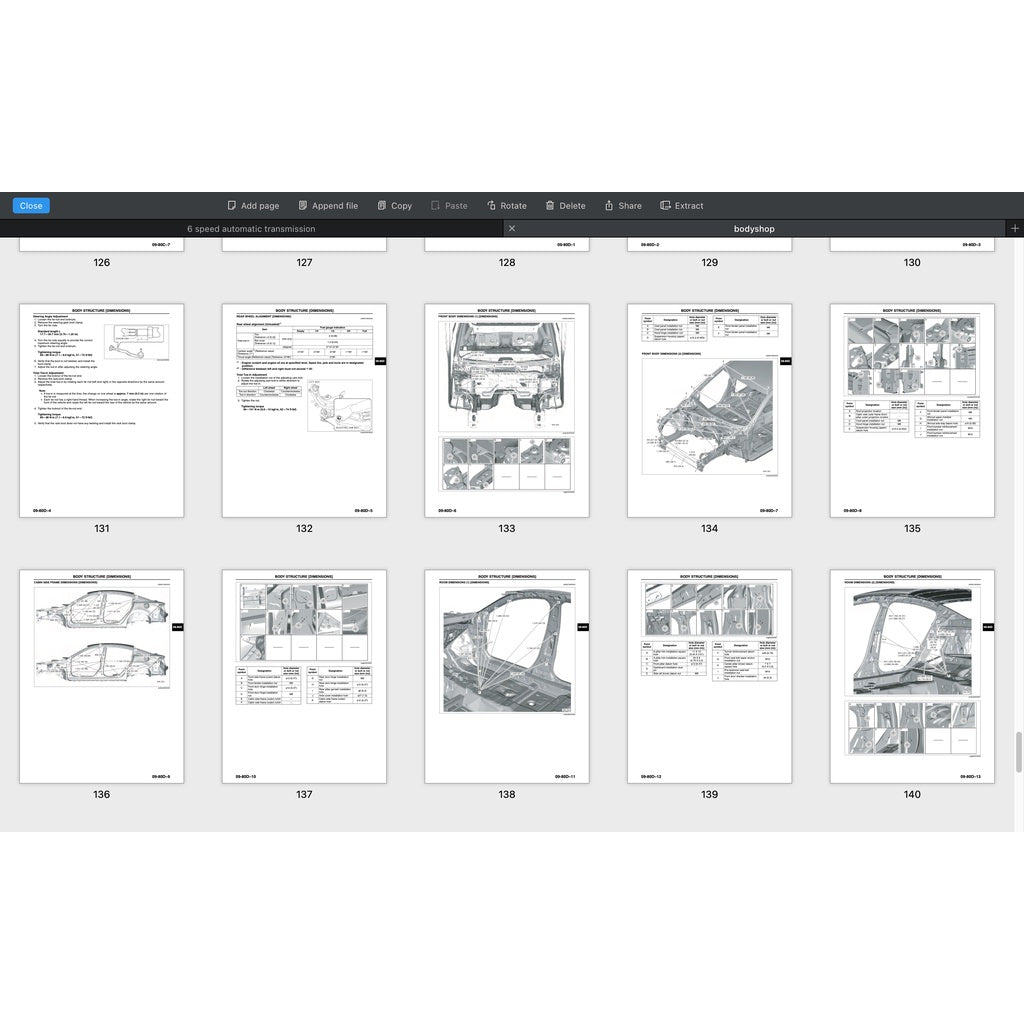1024x1024 pixels.
Task: Choose page 135 thumbnail
Action: tap(912, 411)
